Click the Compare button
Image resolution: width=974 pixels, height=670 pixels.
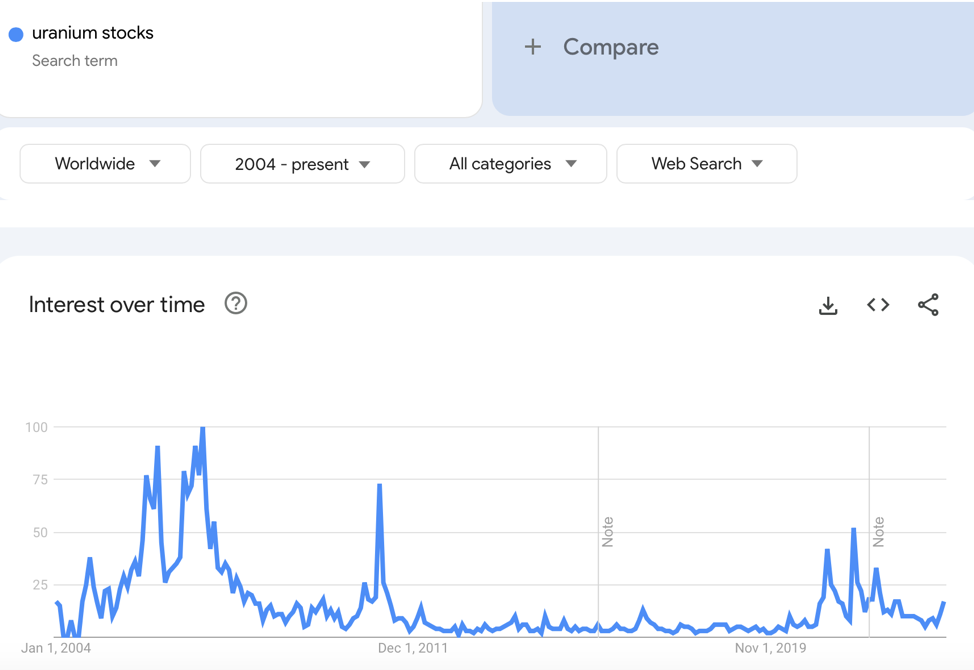(610, 47)
